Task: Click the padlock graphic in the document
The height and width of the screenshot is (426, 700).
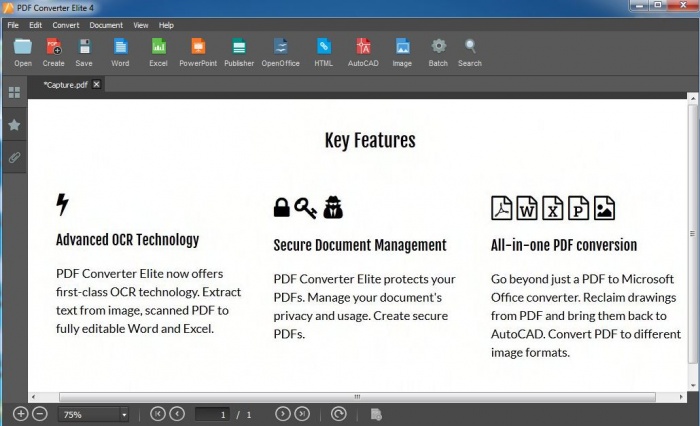Action: coord(281,208)
